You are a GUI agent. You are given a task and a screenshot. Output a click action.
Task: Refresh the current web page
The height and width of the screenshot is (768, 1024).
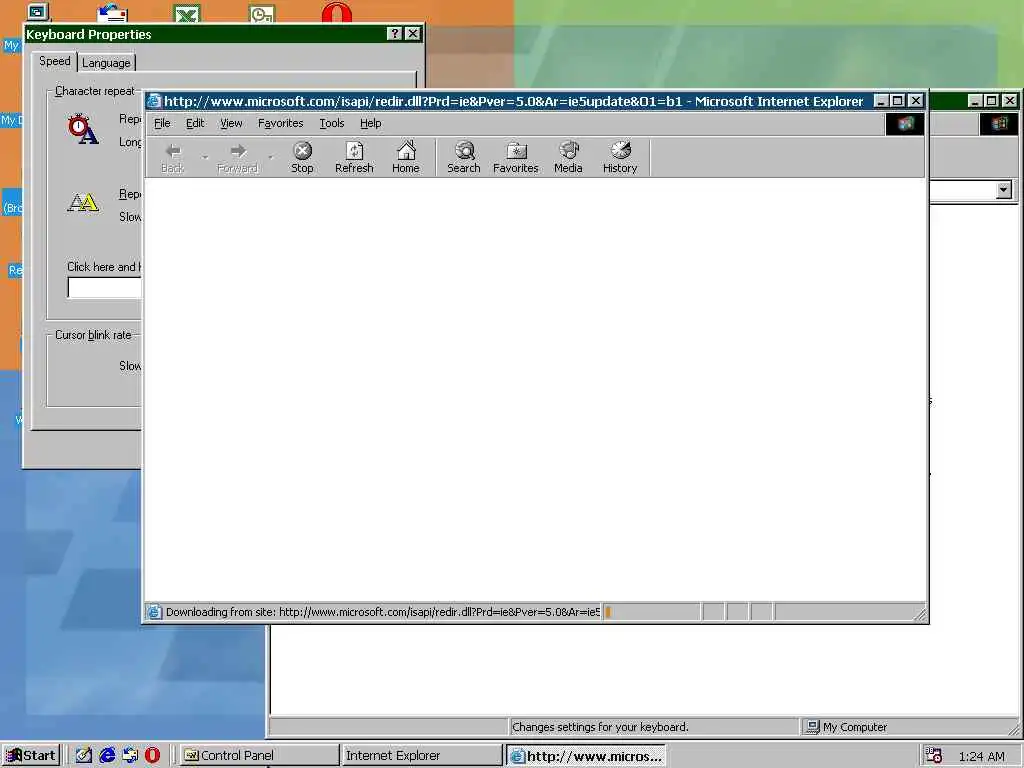pyautogui.click(x=354, y=157)
